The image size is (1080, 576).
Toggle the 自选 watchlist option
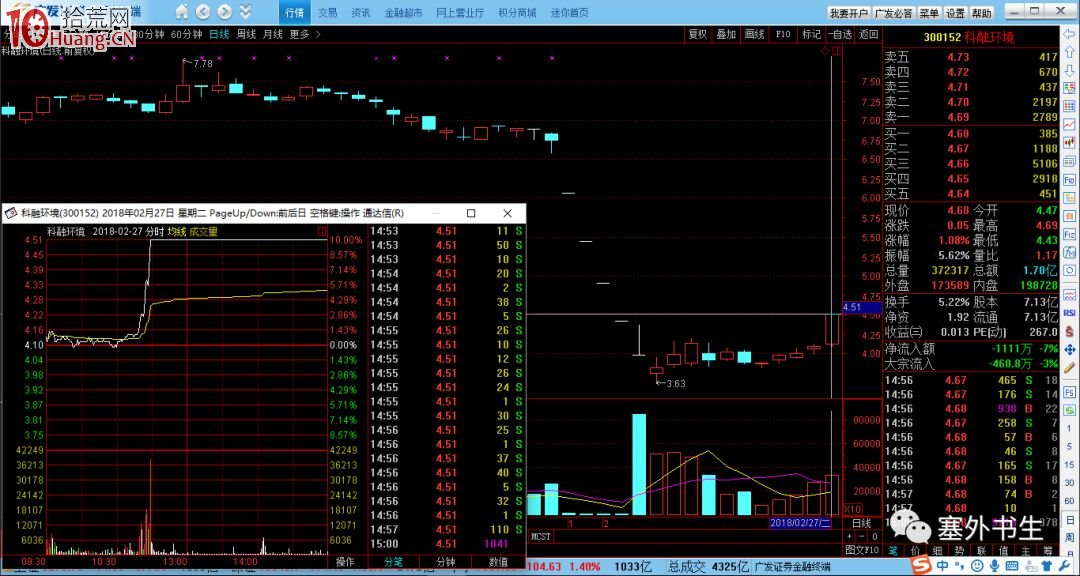pyautogui.click(x=840, y=34)
